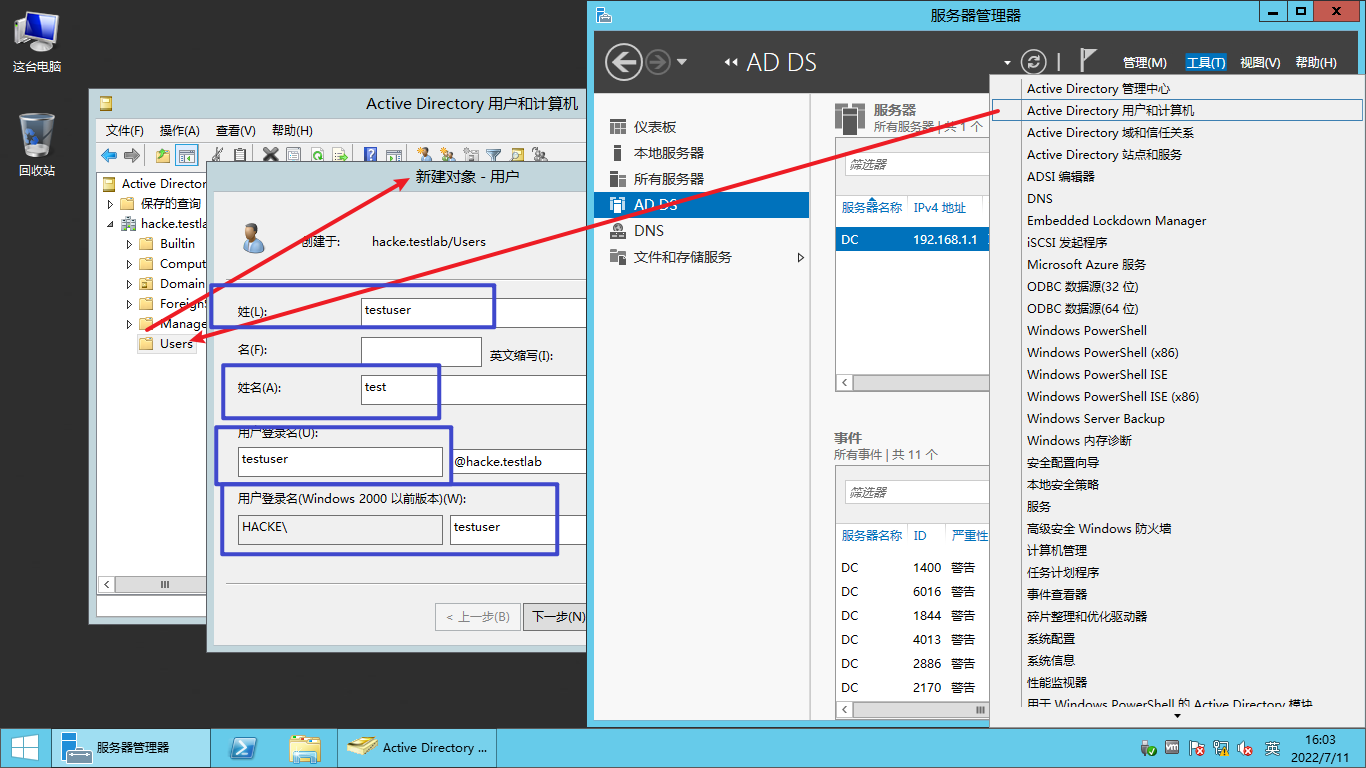Viewport: 1366px width, 768px height.
Task: Open the notifications flag in Server Manager
Action: click(1089, 61)
